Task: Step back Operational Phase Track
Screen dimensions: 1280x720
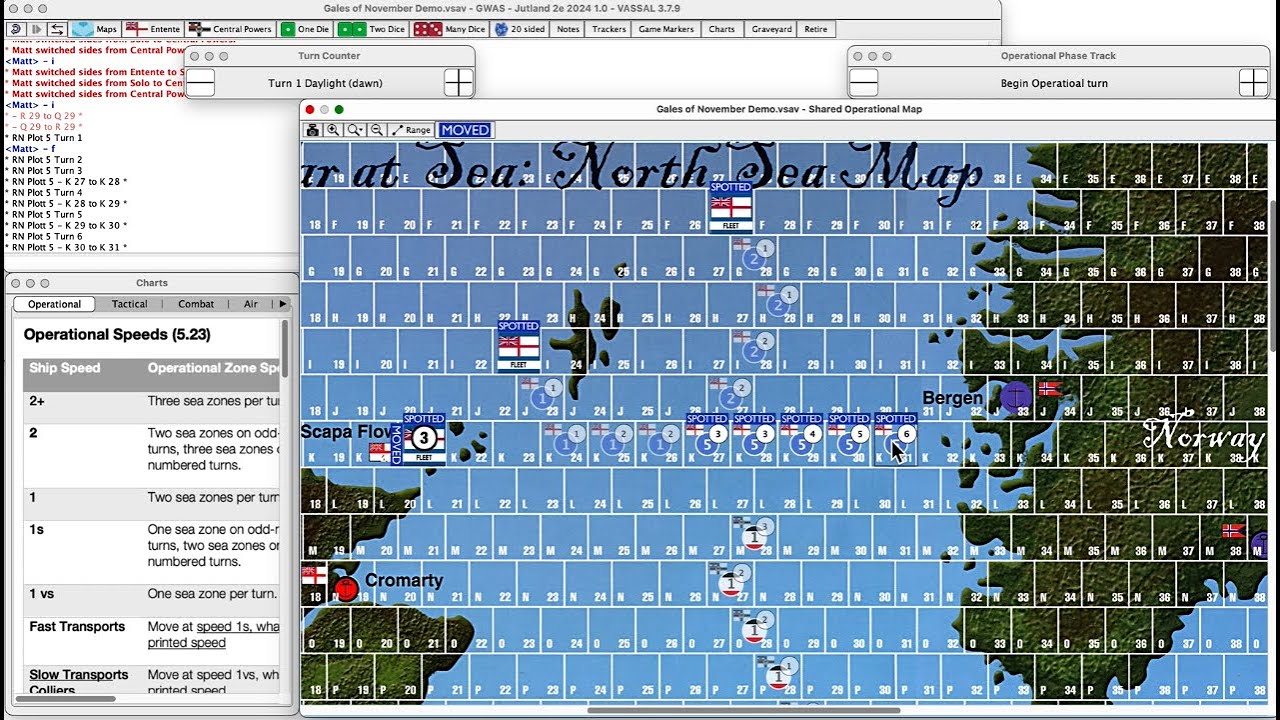Action: [x=863, y=83]
